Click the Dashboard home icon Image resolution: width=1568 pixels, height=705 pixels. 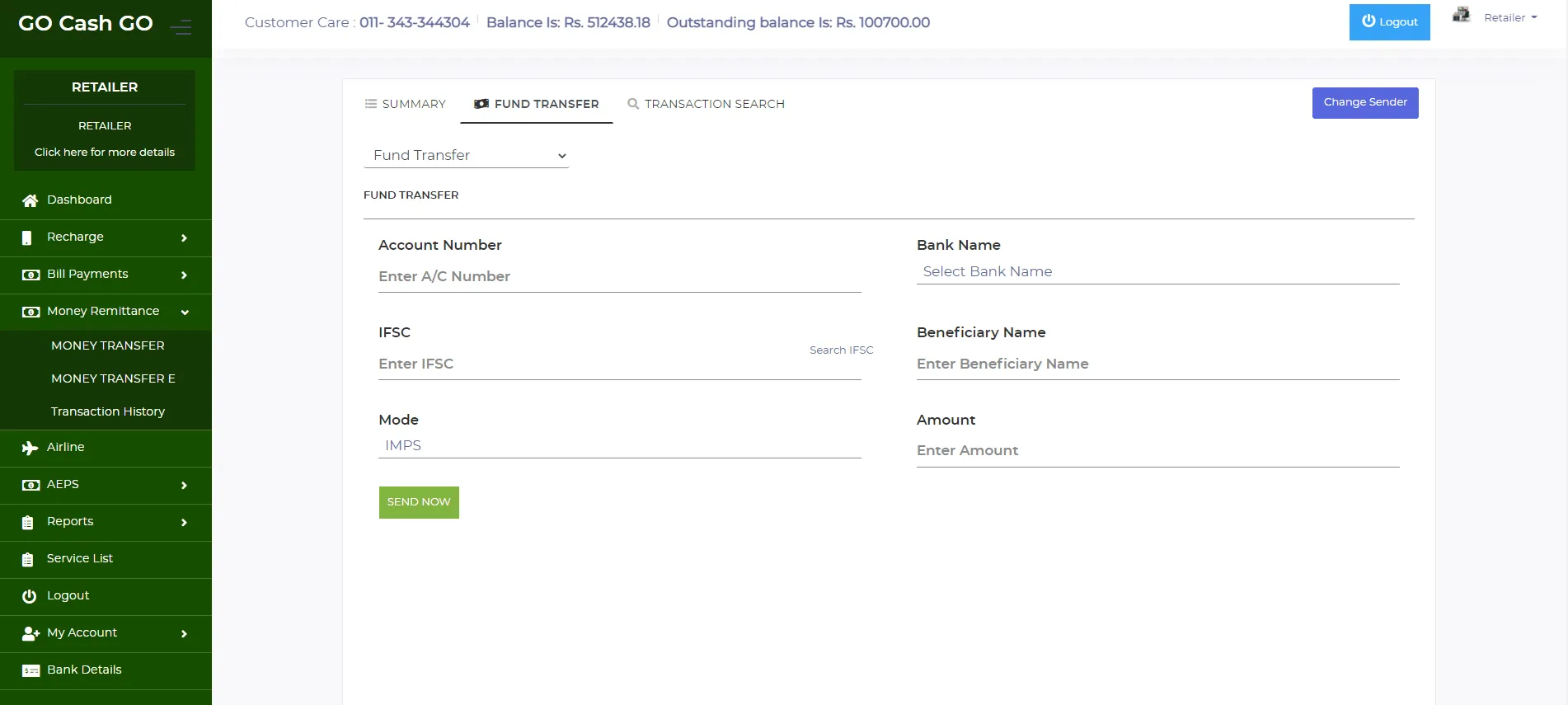(x=31, y=200)
